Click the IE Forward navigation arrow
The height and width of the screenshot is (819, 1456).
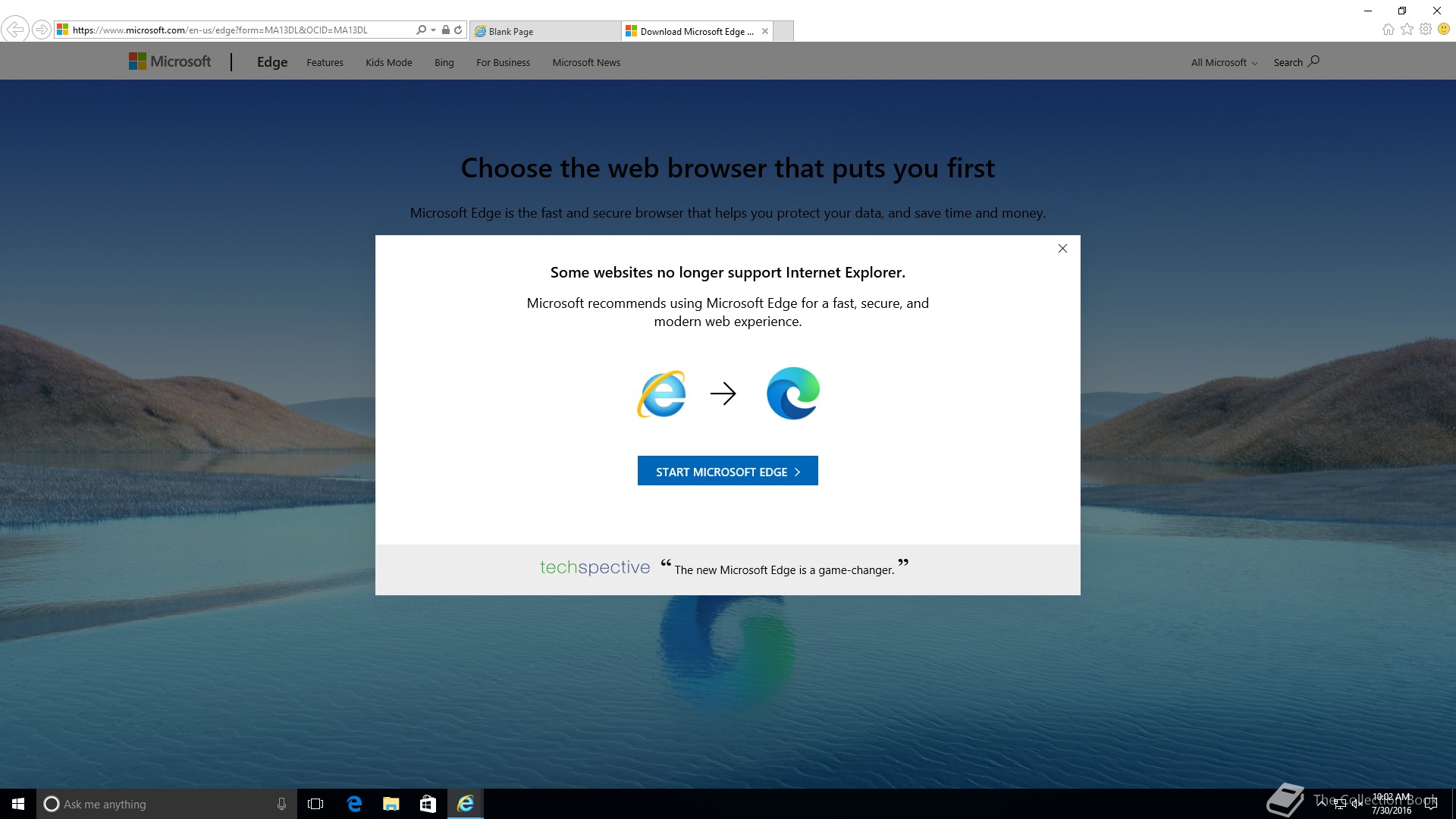point(42,30)
